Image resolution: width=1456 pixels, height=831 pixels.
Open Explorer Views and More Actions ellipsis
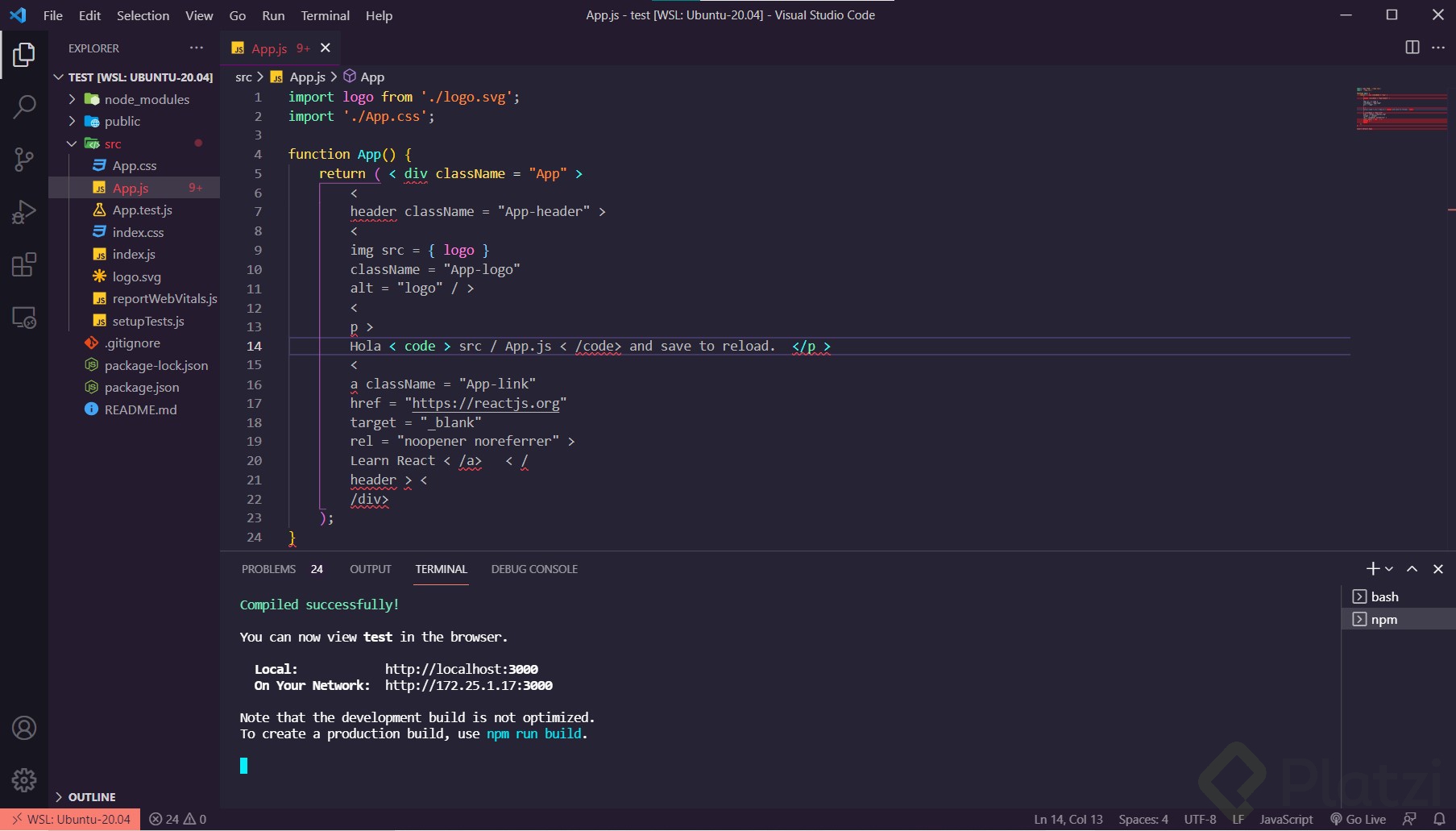197,48
